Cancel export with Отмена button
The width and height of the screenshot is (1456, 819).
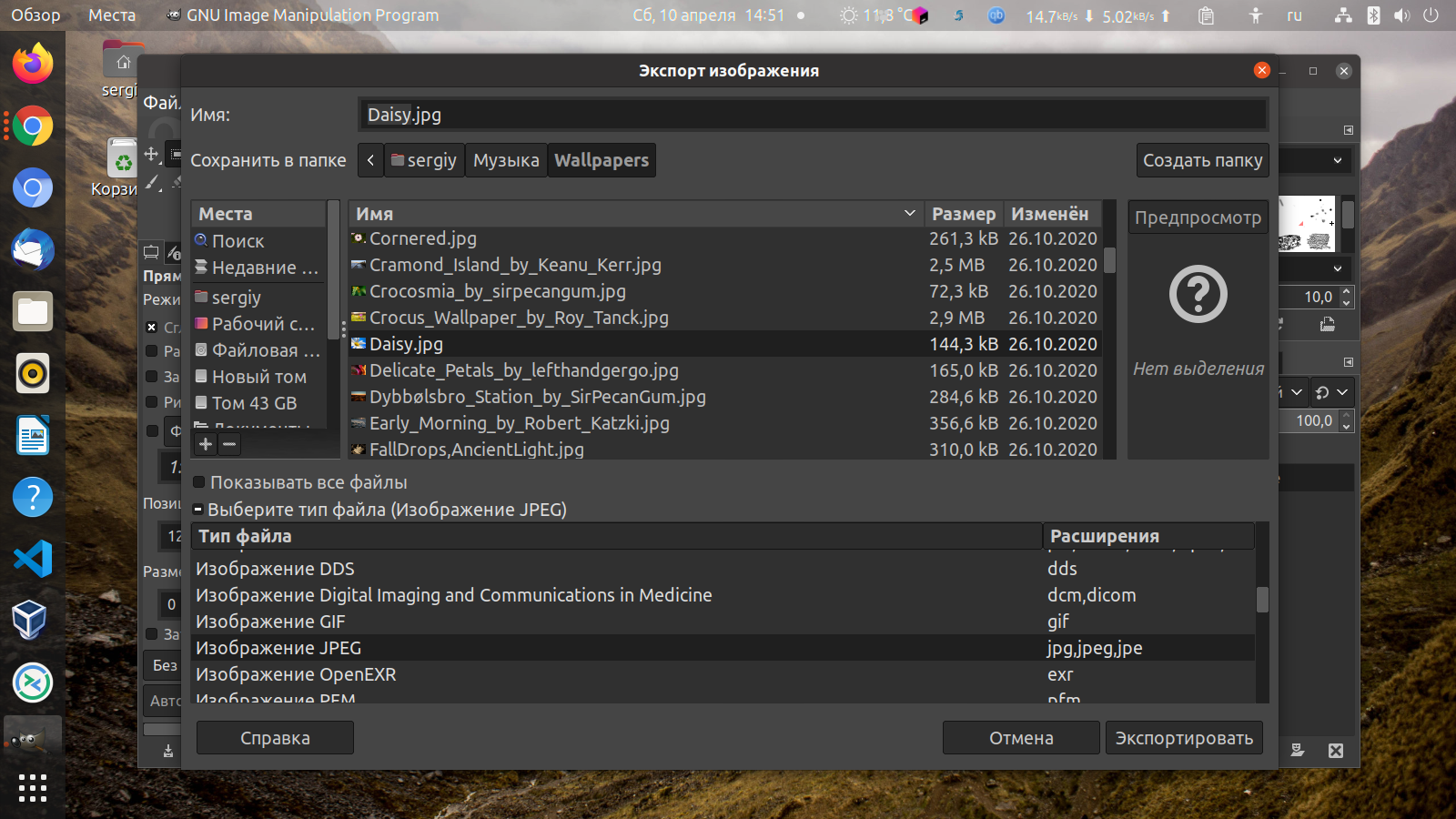1021,738
